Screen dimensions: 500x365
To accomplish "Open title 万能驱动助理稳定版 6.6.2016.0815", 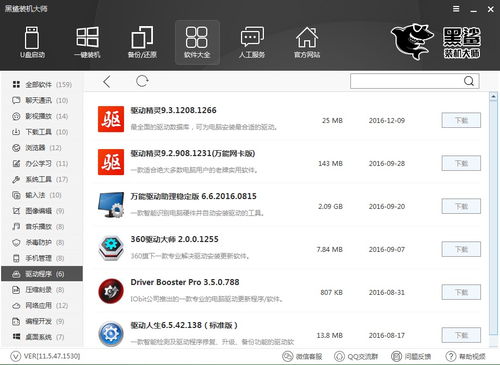I will pos(193,196).
